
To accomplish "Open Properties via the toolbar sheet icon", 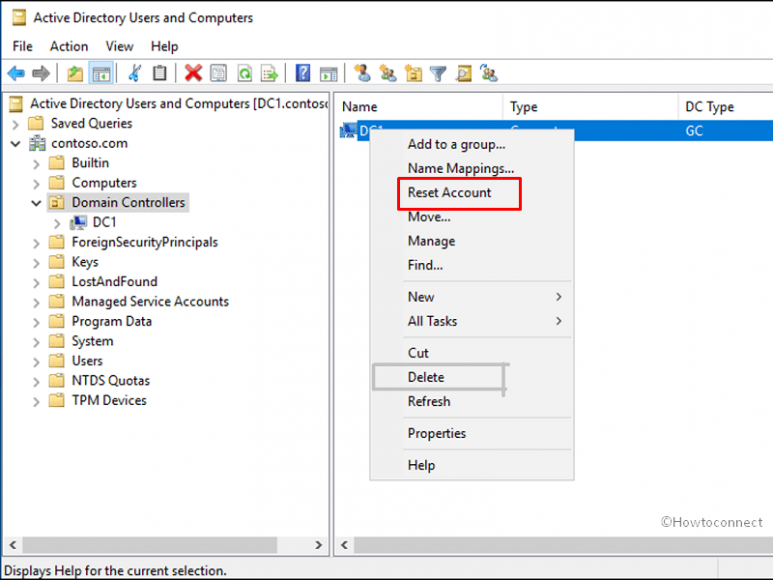I will click(218, 74).
